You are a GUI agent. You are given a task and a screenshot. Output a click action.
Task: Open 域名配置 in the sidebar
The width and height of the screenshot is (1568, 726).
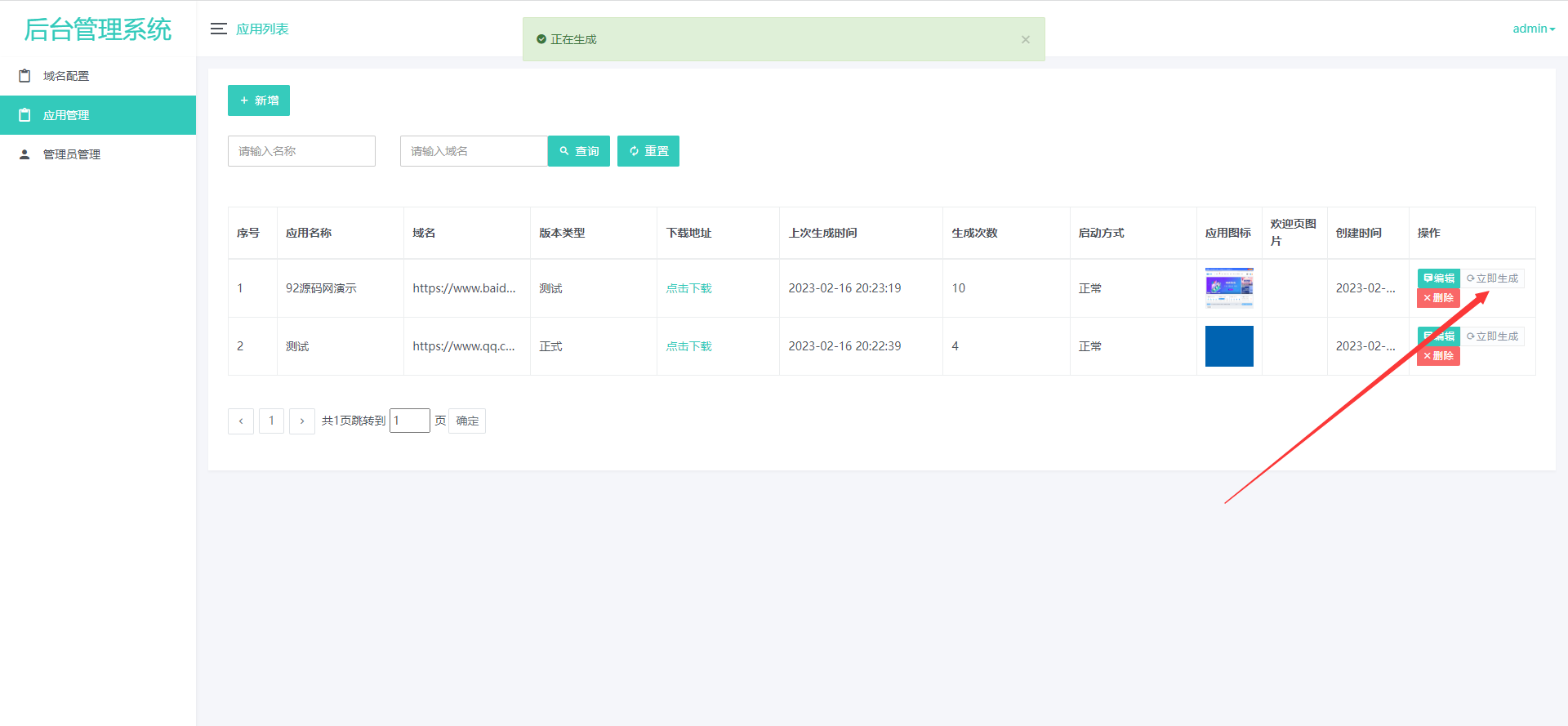[x=66, y=76]
